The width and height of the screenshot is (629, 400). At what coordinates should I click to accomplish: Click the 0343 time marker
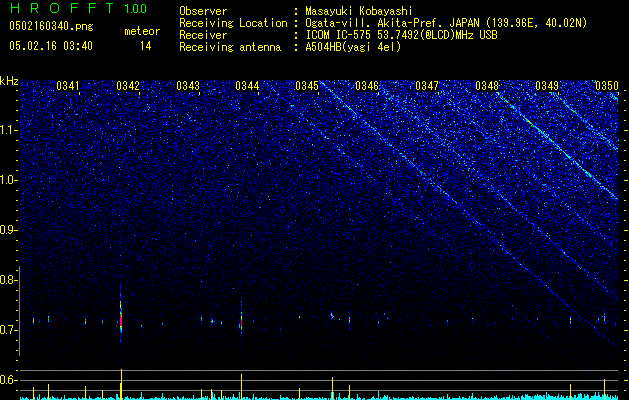[x=188, y=86]
